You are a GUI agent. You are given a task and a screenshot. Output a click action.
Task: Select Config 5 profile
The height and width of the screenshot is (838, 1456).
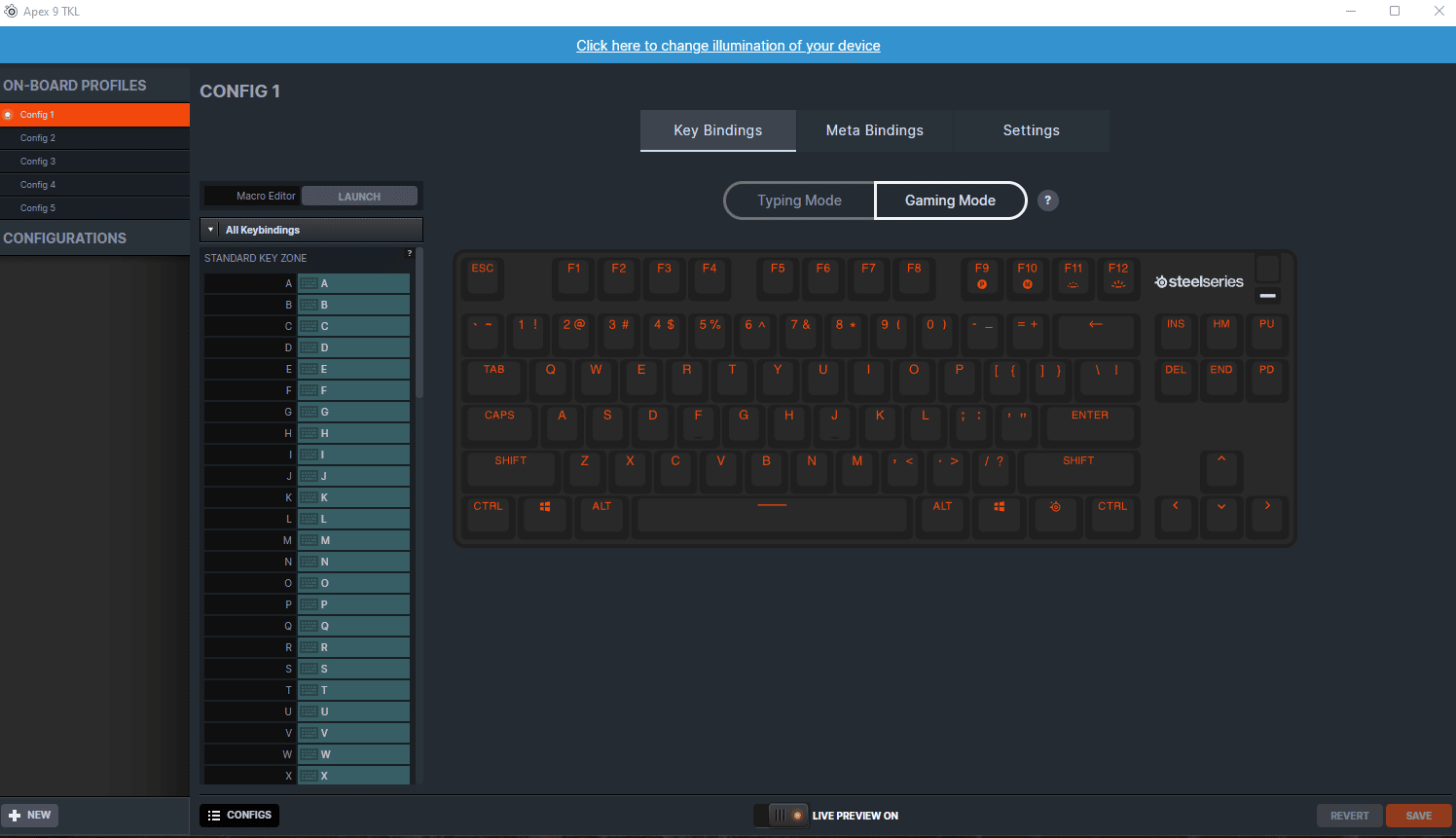pyautogui.click(x=94, y=208)
